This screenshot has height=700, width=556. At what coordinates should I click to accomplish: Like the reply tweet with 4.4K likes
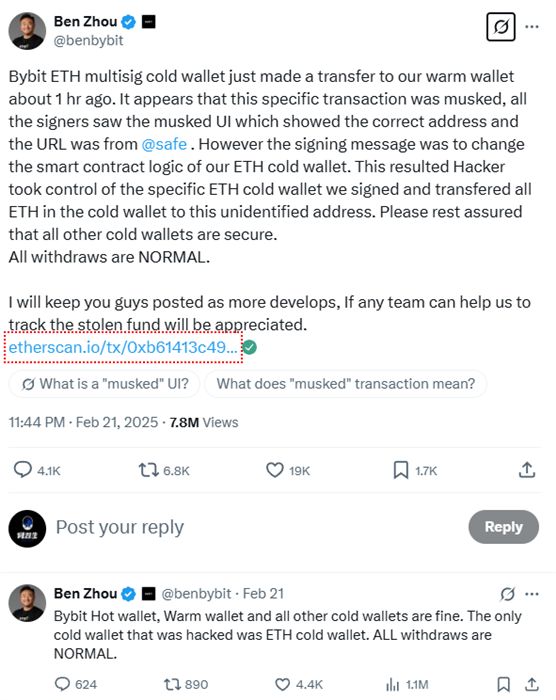(x=282, y=684)
